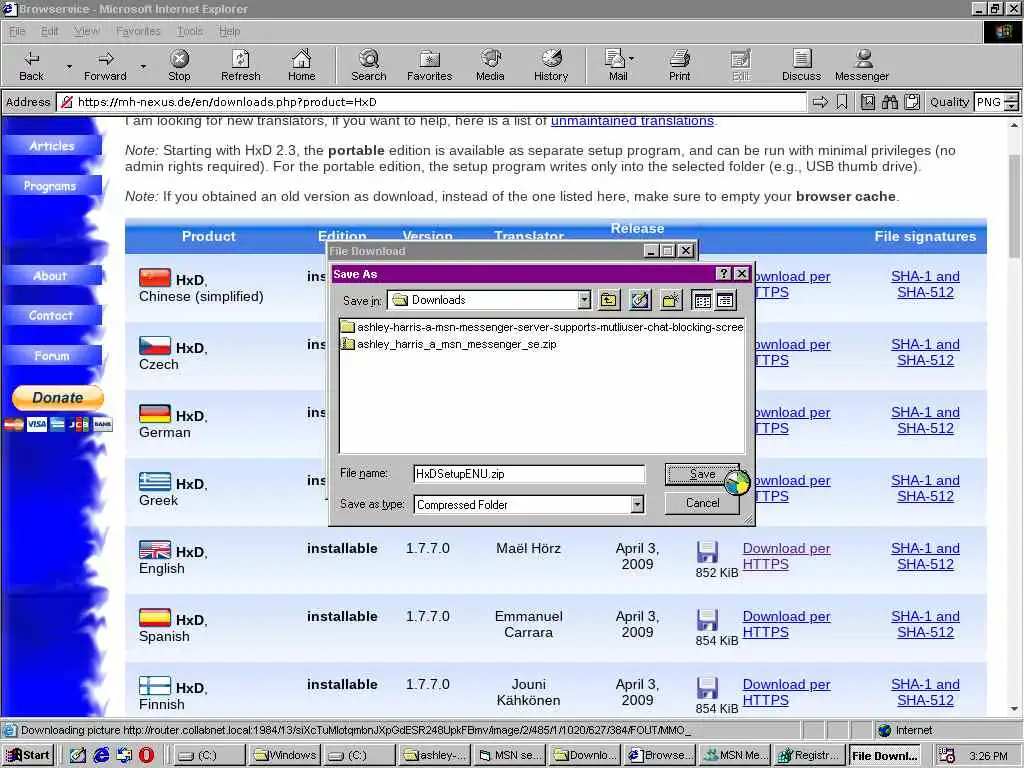Viewport: 1024px width, 768px height.
Task: Click the Finnish flag icon
Action: pos(155,686)
